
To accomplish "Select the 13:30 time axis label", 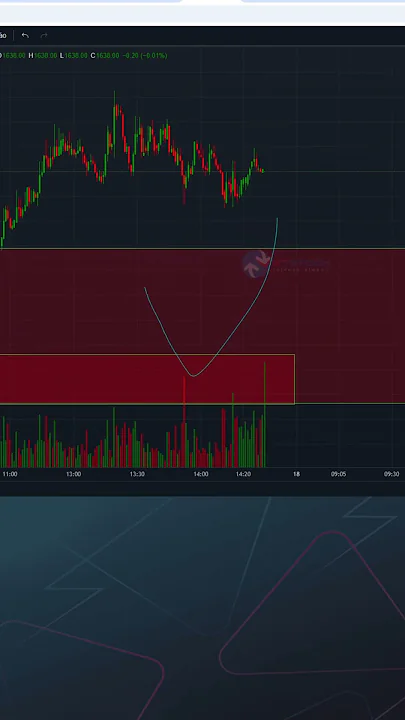I will (137, 474).
